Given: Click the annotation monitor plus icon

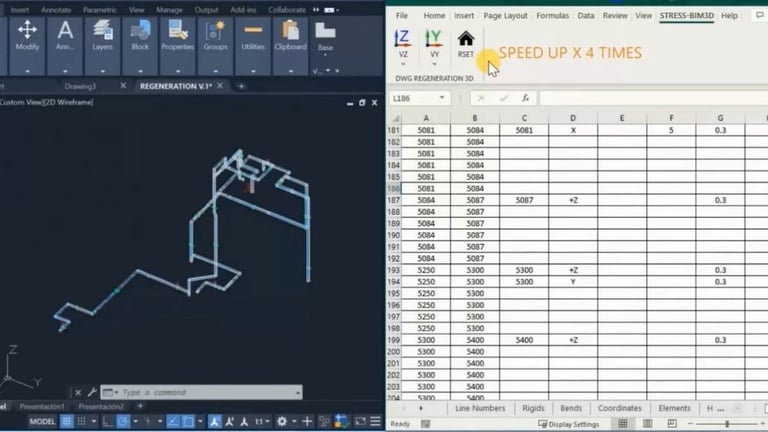Looking at the screenshot, I should 307,421.
